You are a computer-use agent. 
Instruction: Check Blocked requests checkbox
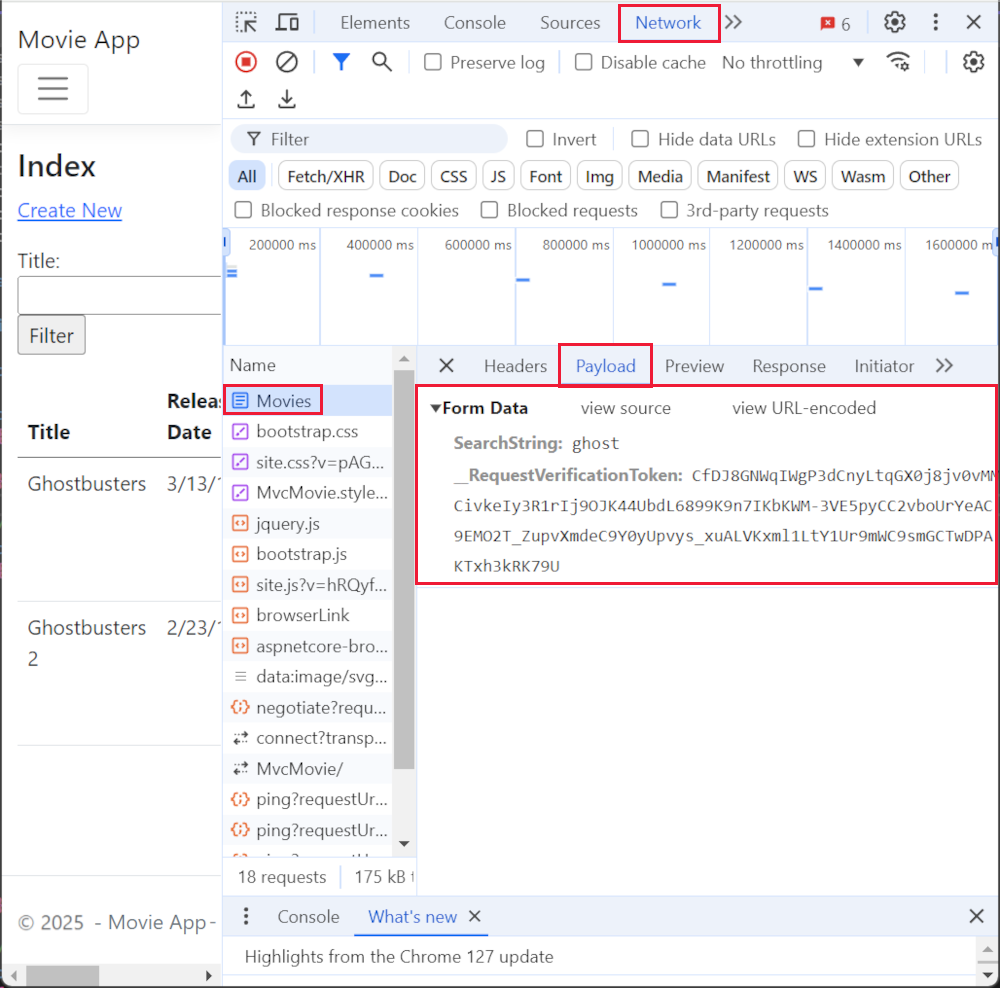pyautogui.click(x=489, y=210)
